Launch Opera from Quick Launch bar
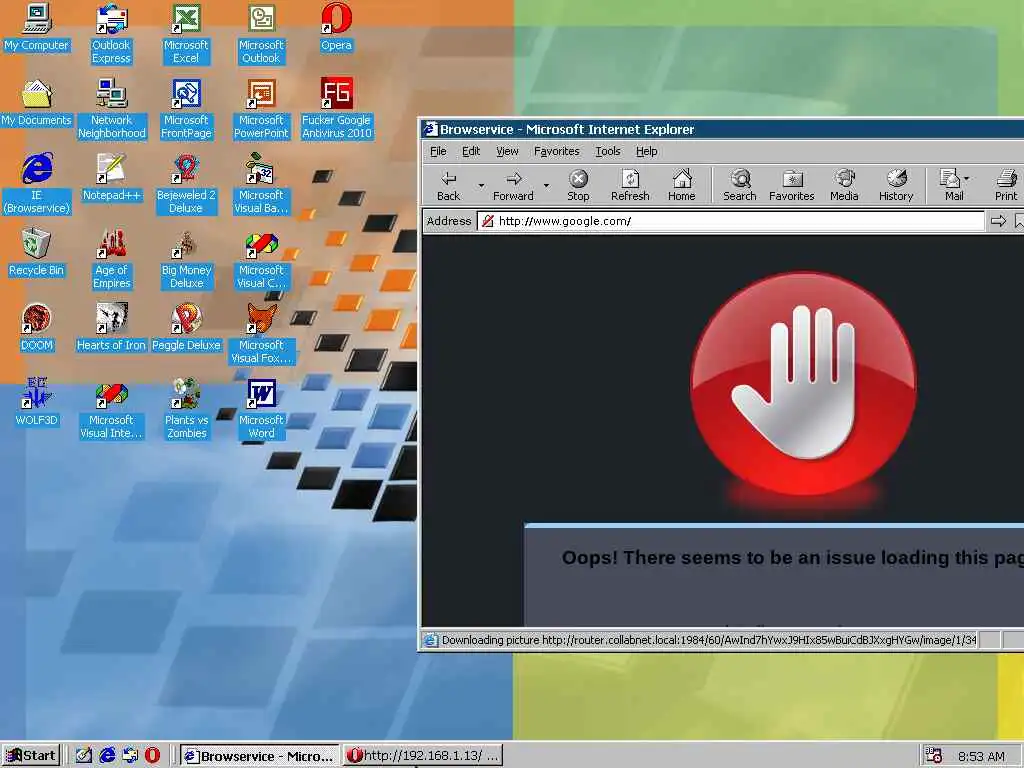Screen dimensions: 1024x768 tap(153, 756)
